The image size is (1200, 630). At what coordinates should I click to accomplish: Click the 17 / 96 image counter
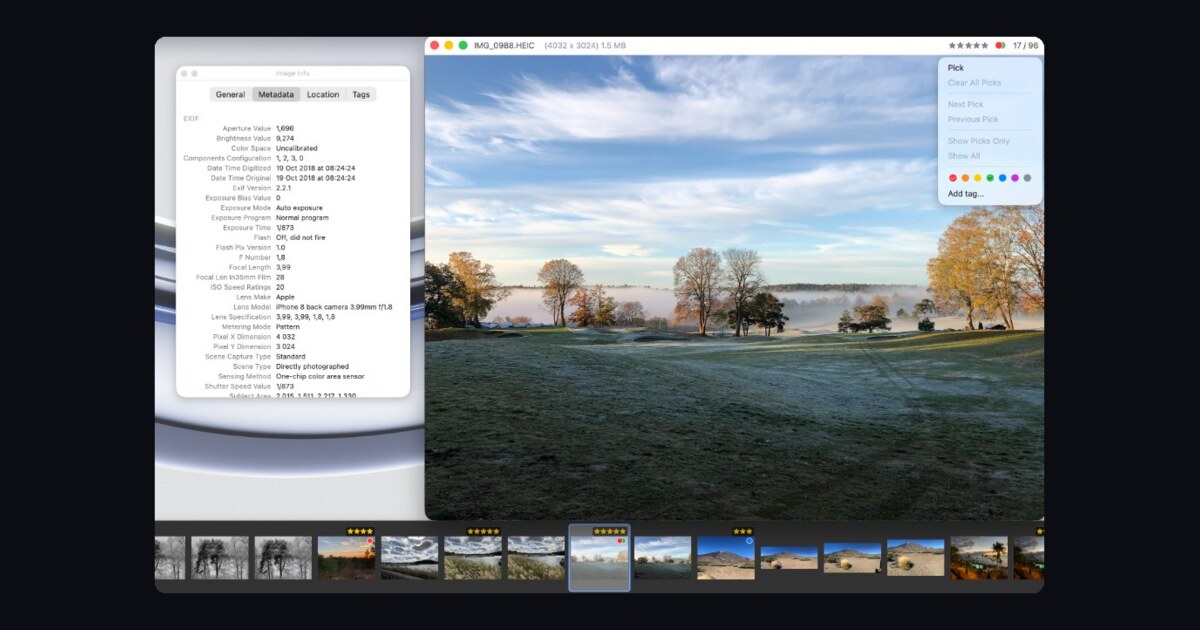pos(1025,46)
